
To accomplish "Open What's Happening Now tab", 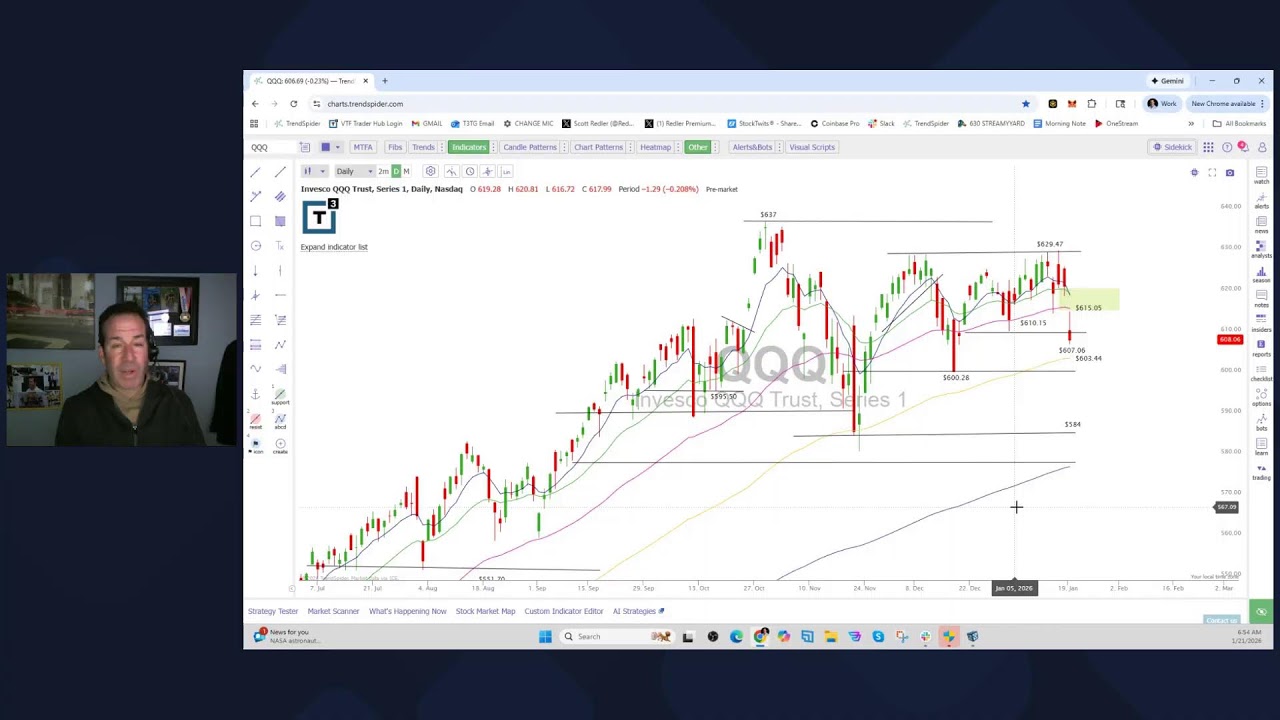I will click(x=407, y=611).
